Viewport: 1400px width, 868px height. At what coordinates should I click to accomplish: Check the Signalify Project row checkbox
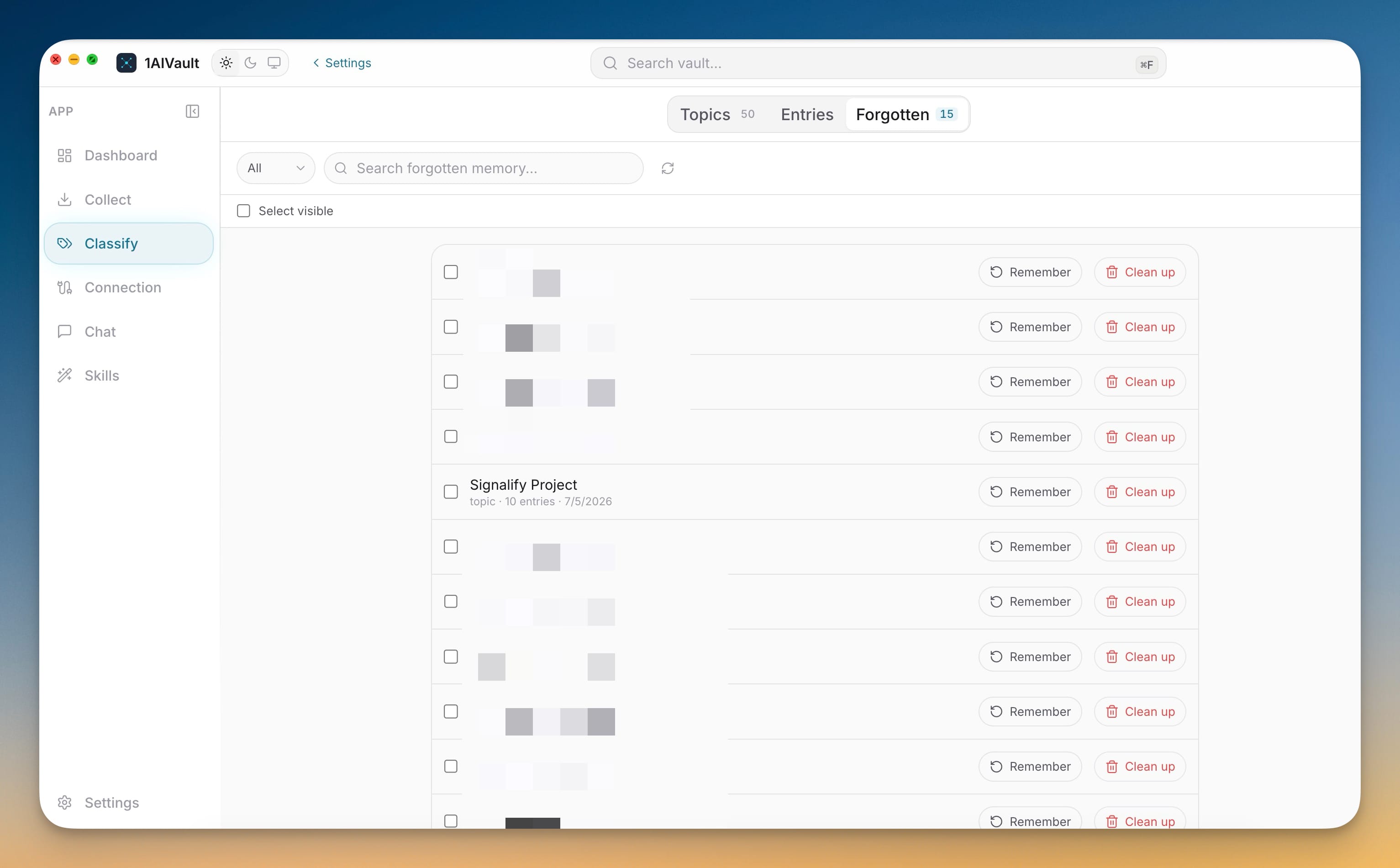pos(451,492)
